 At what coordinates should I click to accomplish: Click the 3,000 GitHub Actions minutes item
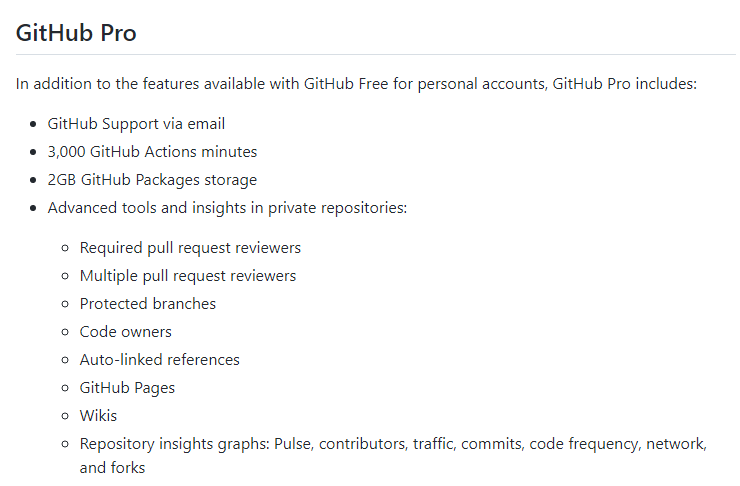(152, 152)
